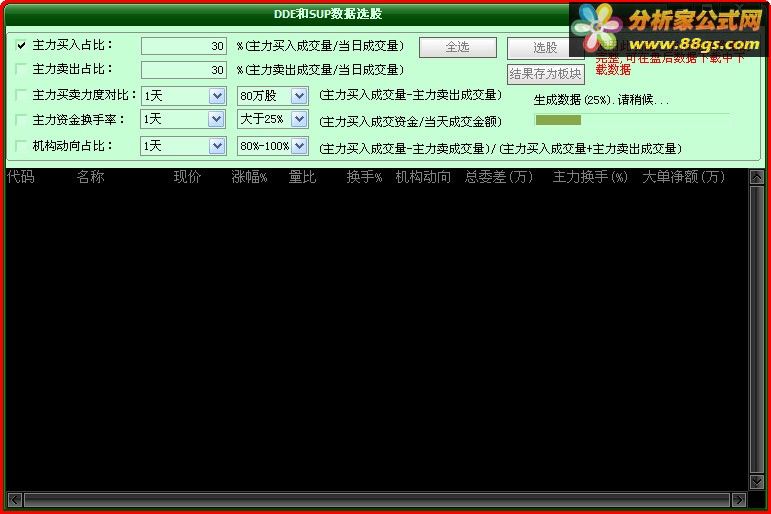Click the horizontal scrollbar thumb
The height and width of the screenshot is (514, 771).
pyautogui.click(x=377, y=500)
